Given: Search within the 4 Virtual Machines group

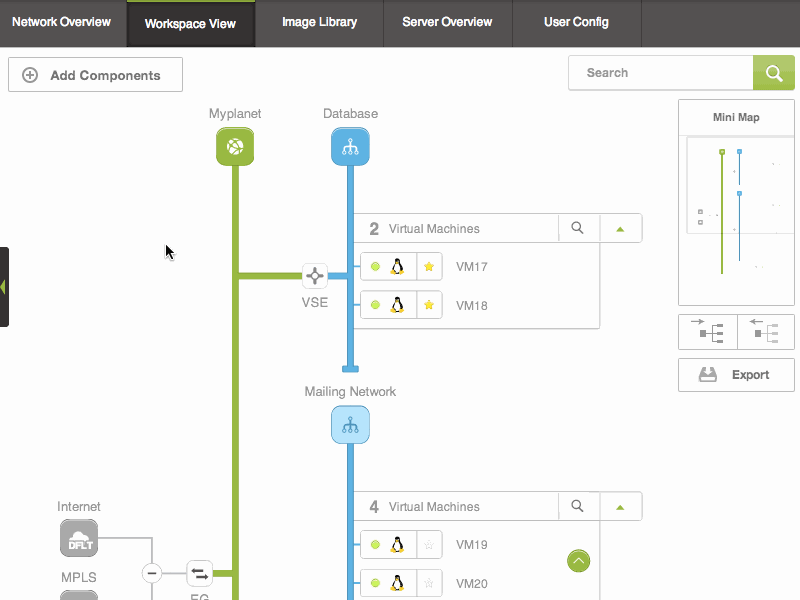Looking at the screenshot, I should [578, 506].
